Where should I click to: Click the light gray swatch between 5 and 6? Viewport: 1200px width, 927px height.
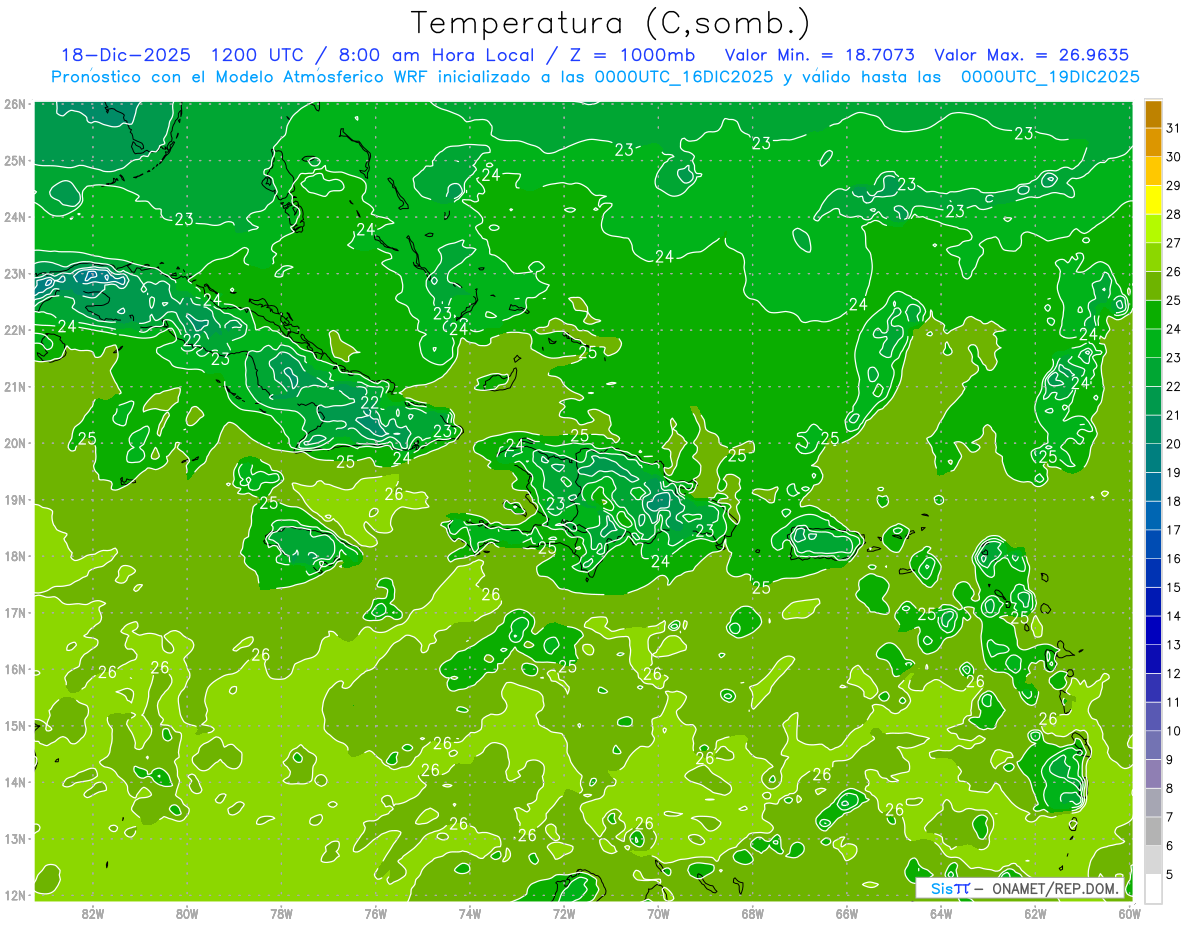(x=1153, y=860)
